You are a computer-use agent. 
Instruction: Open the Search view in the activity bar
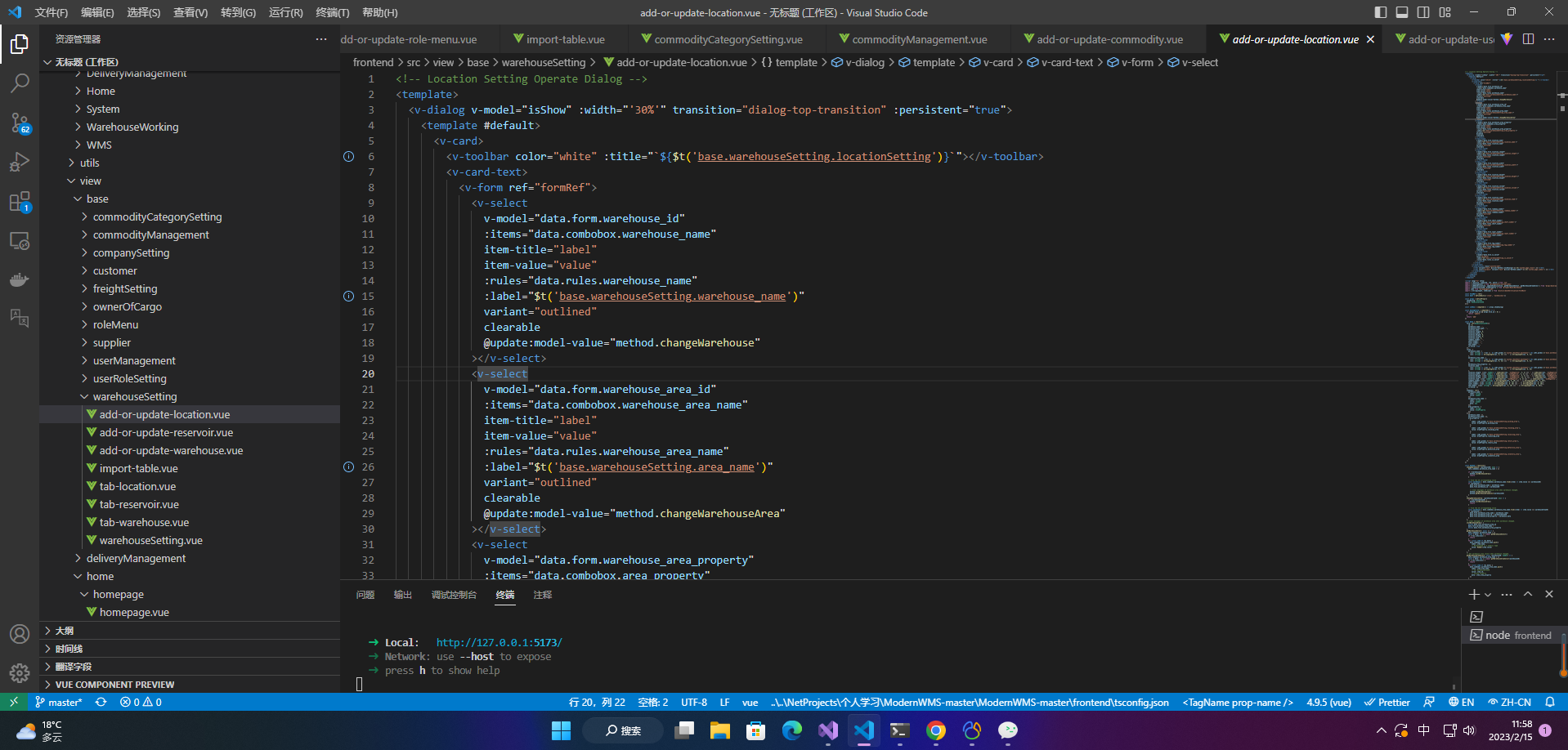[20, 83]
